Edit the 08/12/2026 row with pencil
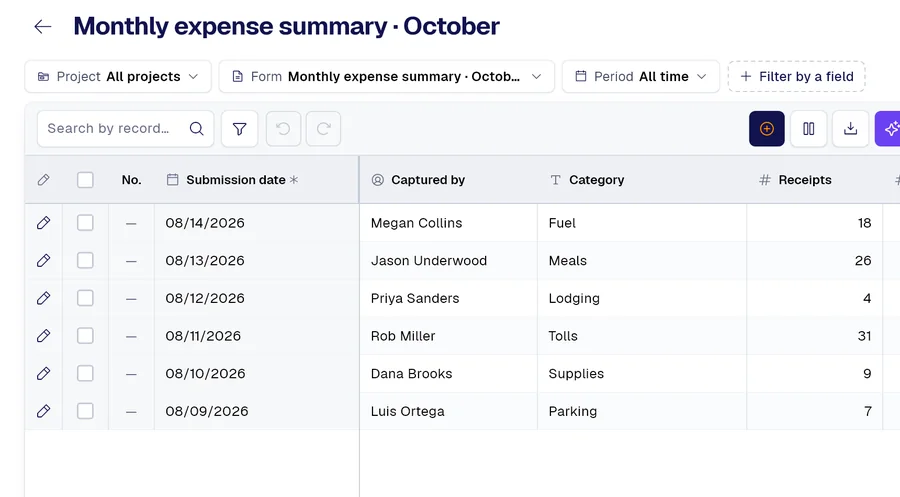 [44, 298]
